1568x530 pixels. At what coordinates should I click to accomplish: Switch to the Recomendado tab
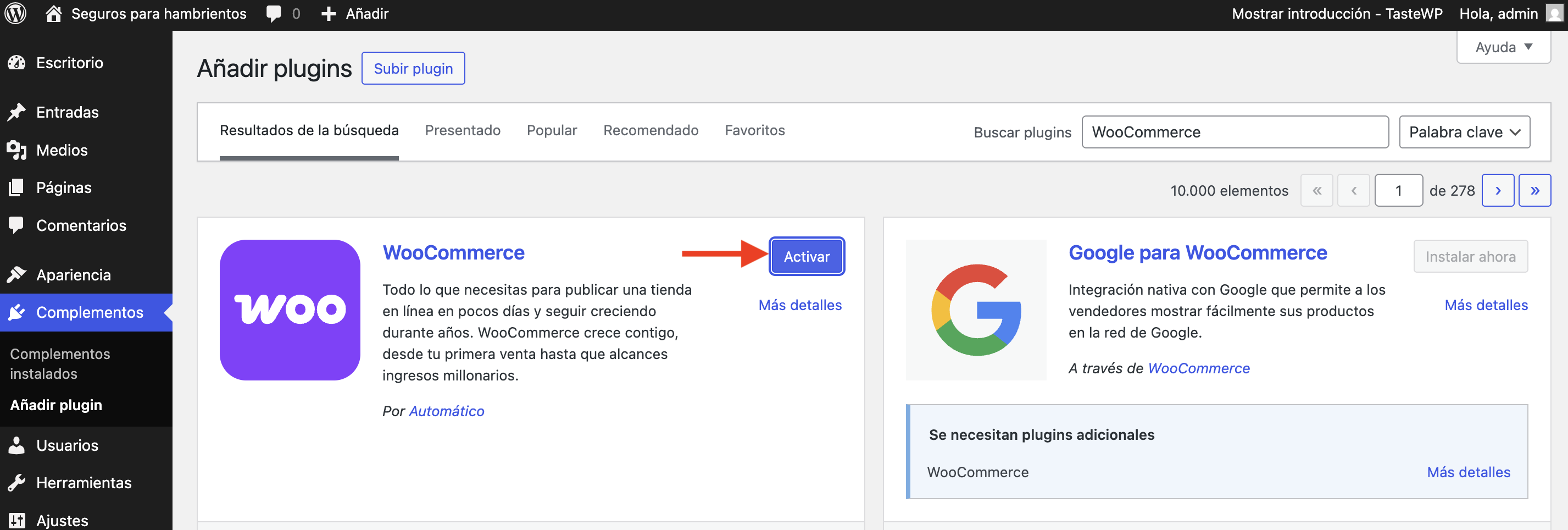[650, 130]
